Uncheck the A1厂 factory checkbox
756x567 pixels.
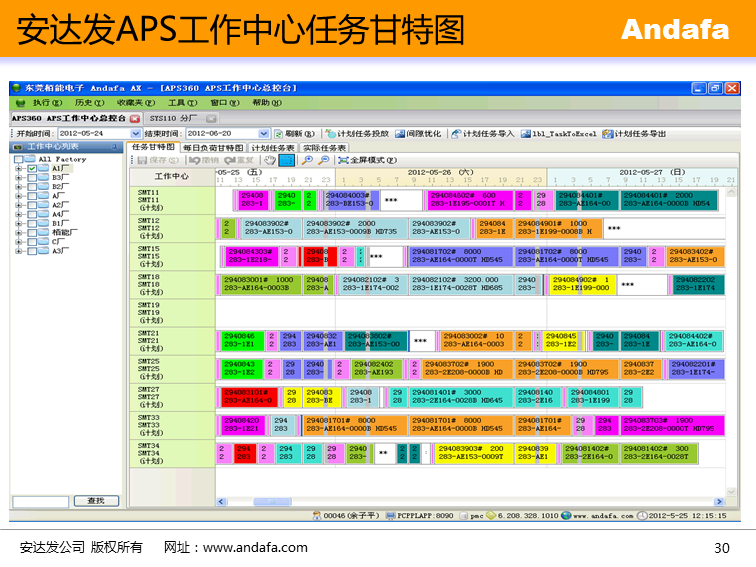(x=32, y=169)
